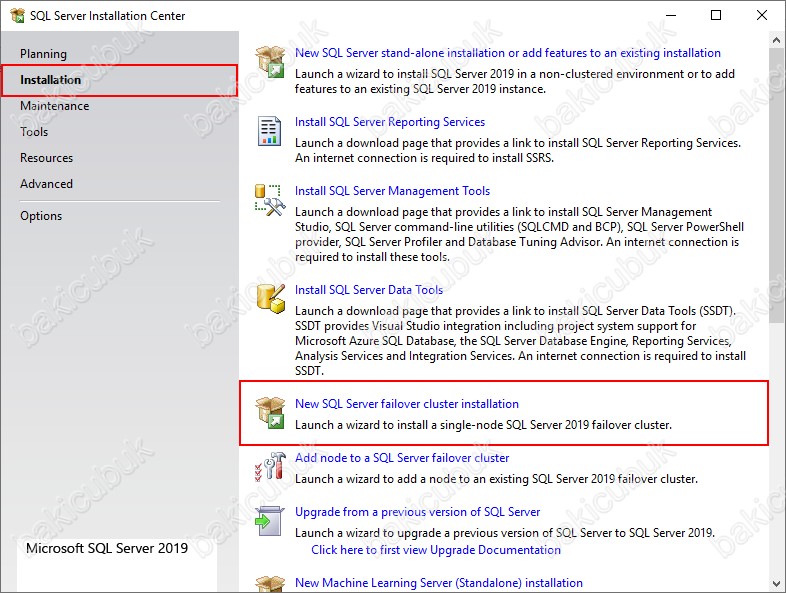Launch New SQL Server stand-alone installation link
Viewport: 786px width, 593px height.
pos(507,53)
